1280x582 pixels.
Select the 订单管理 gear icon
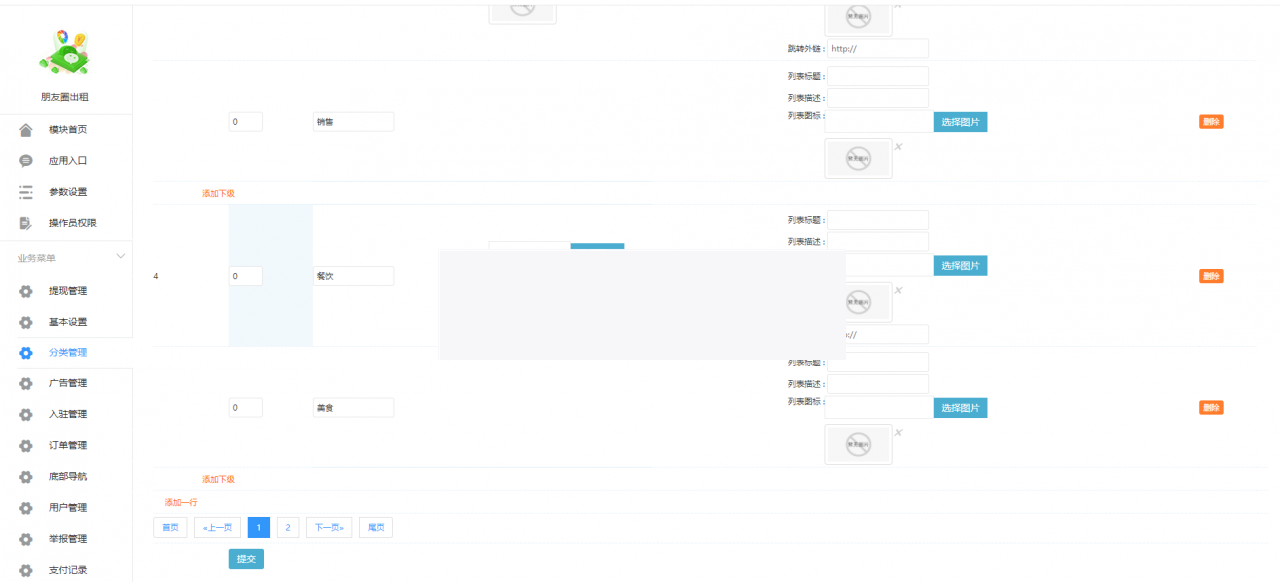25,445
